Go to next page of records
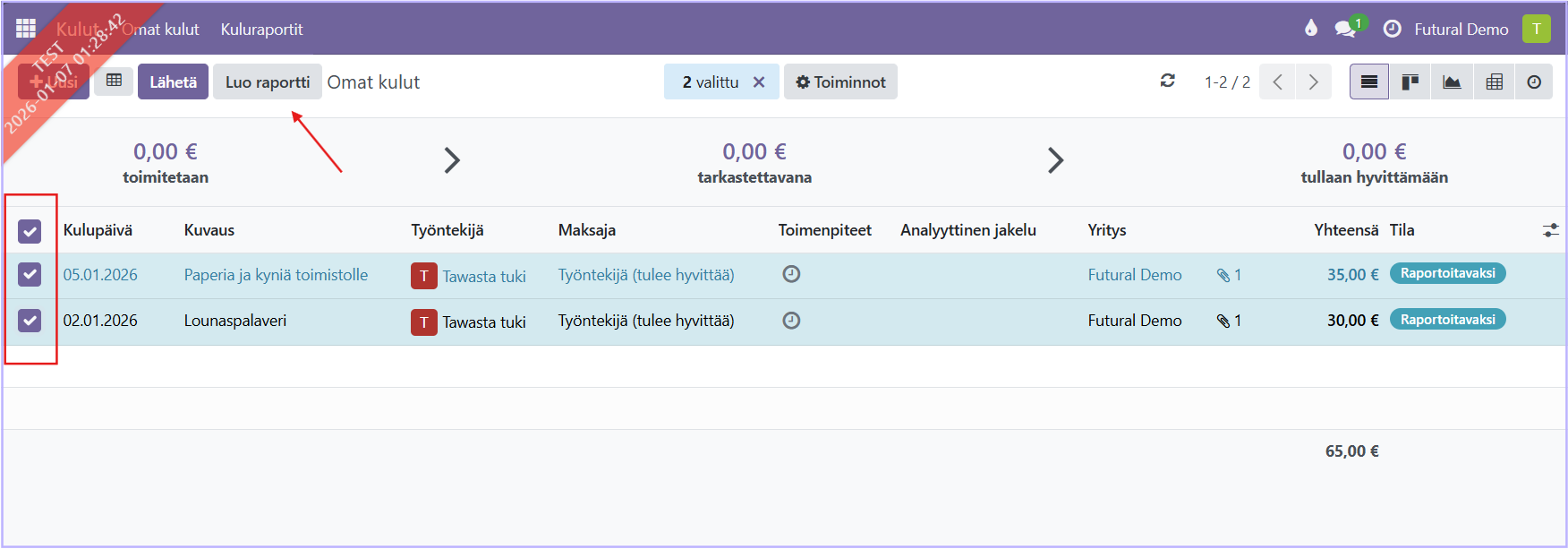Screen dimensions: 1568x549 point(1313,82)
